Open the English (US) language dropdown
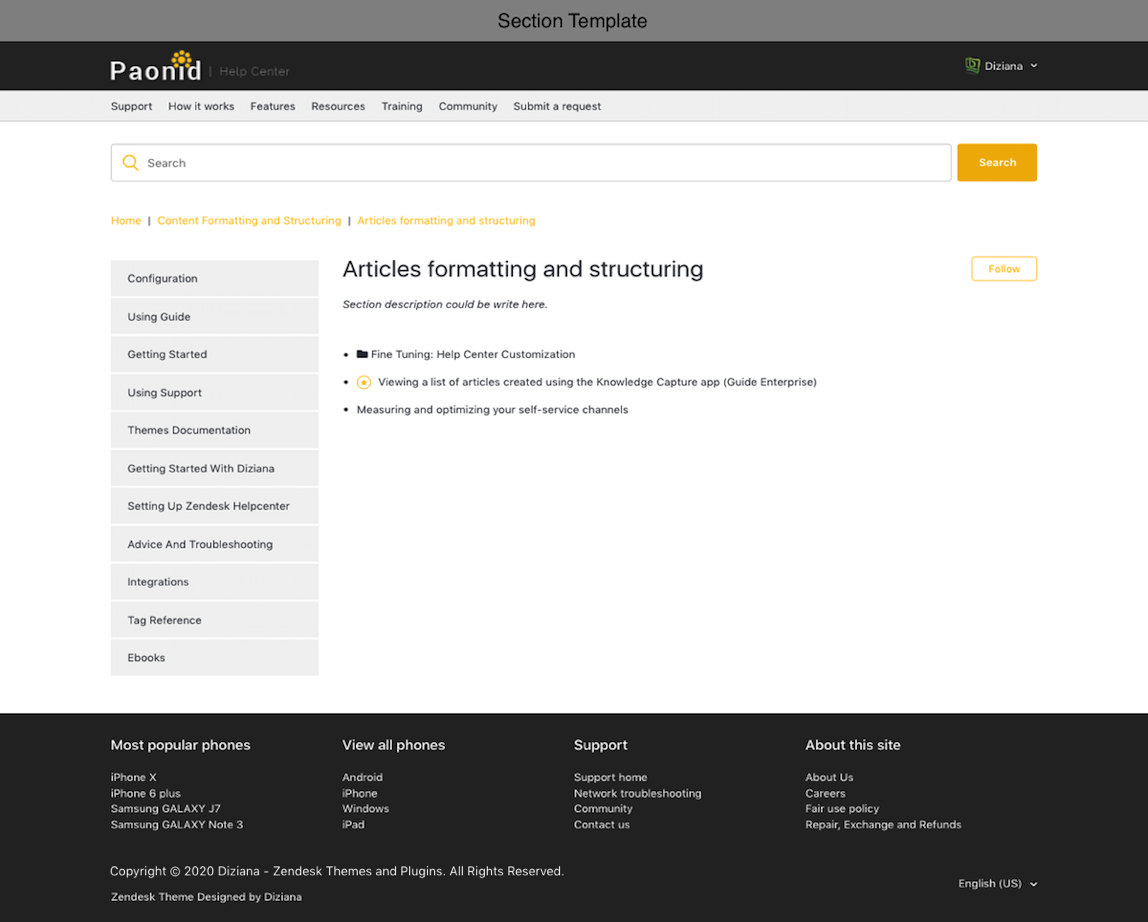The width and height of the screenshot is (1148, 922). click(x=997, y=884)
